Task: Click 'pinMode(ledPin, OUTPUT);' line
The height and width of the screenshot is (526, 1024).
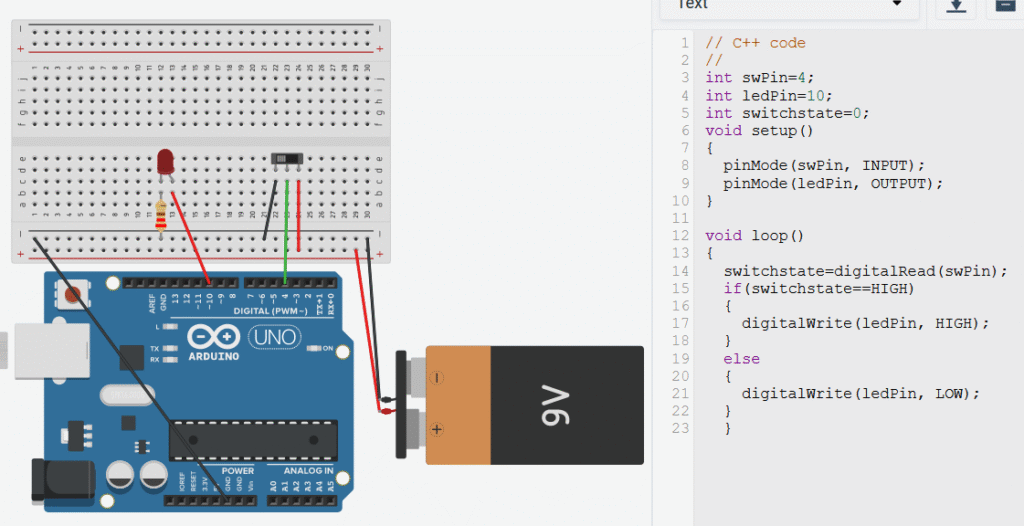Action: [833, 184]
